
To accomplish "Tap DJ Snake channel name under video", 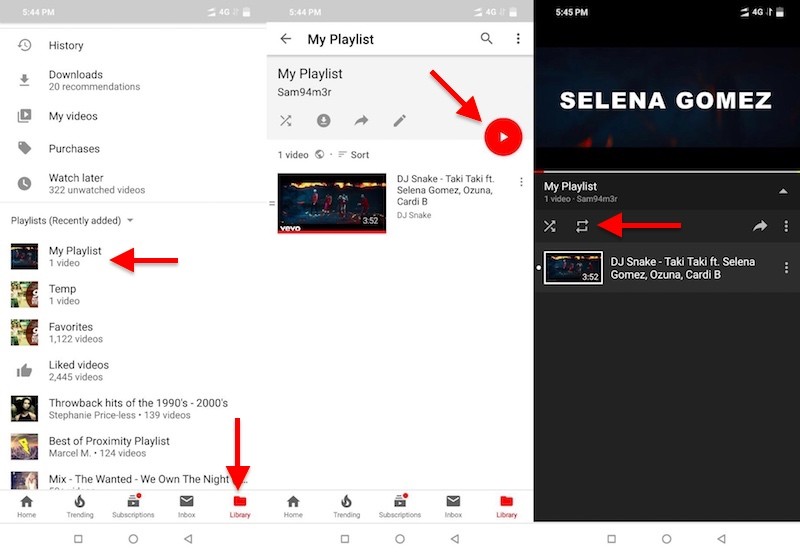I will [414, 215].
